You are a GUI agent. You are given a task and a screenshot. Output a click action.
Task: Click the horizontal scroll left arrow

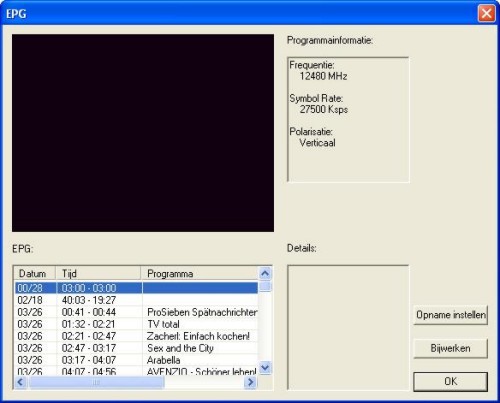tap(20, 382)
